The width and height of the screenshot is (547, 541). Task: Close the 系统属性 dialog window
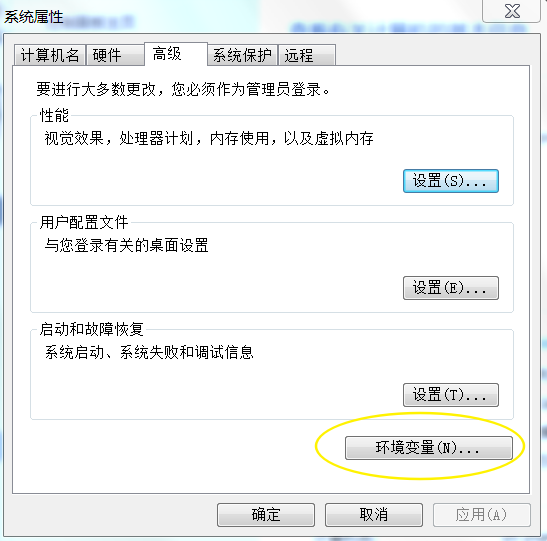click(x=511, y=11)
